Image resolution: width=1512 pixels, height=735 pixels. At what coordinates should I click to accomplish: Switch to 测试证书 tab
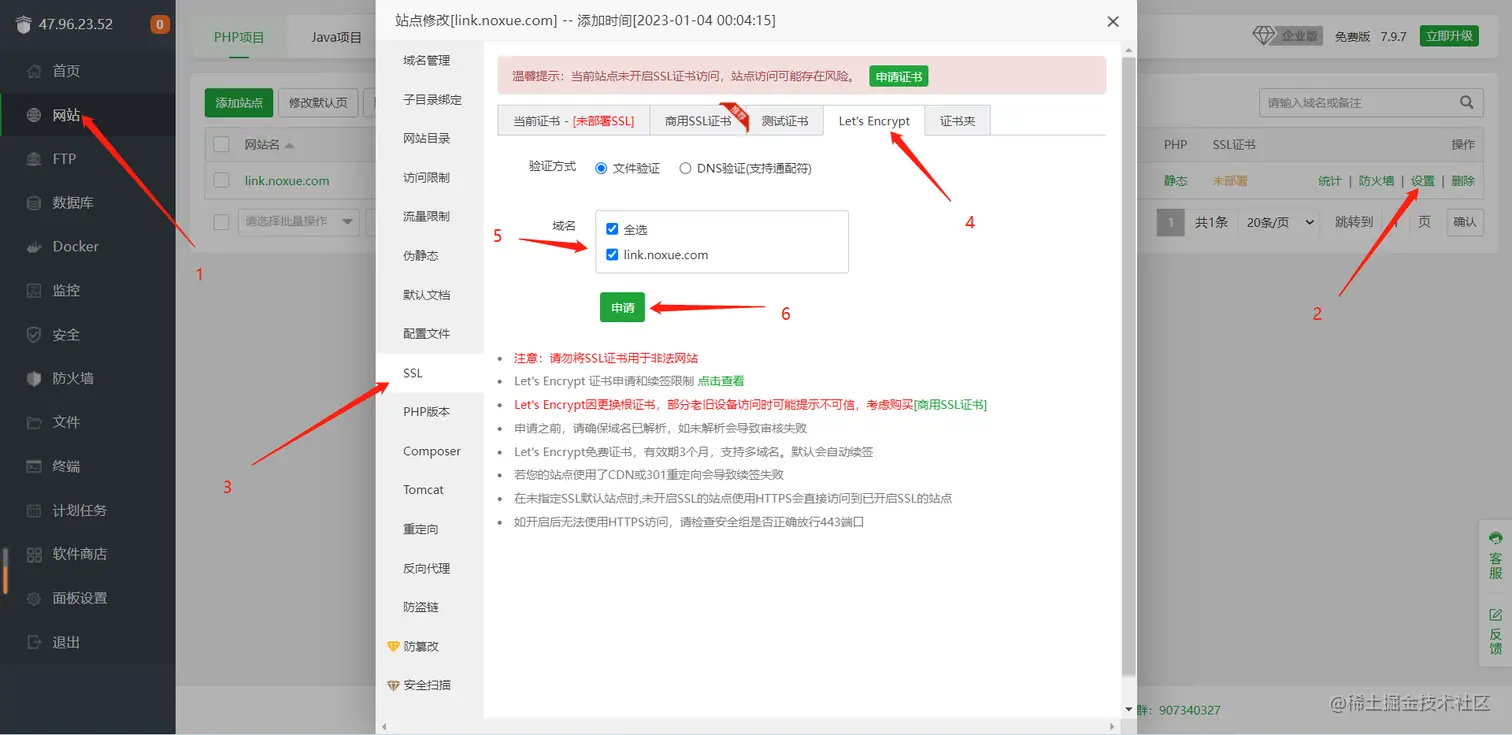click(785, 121)
